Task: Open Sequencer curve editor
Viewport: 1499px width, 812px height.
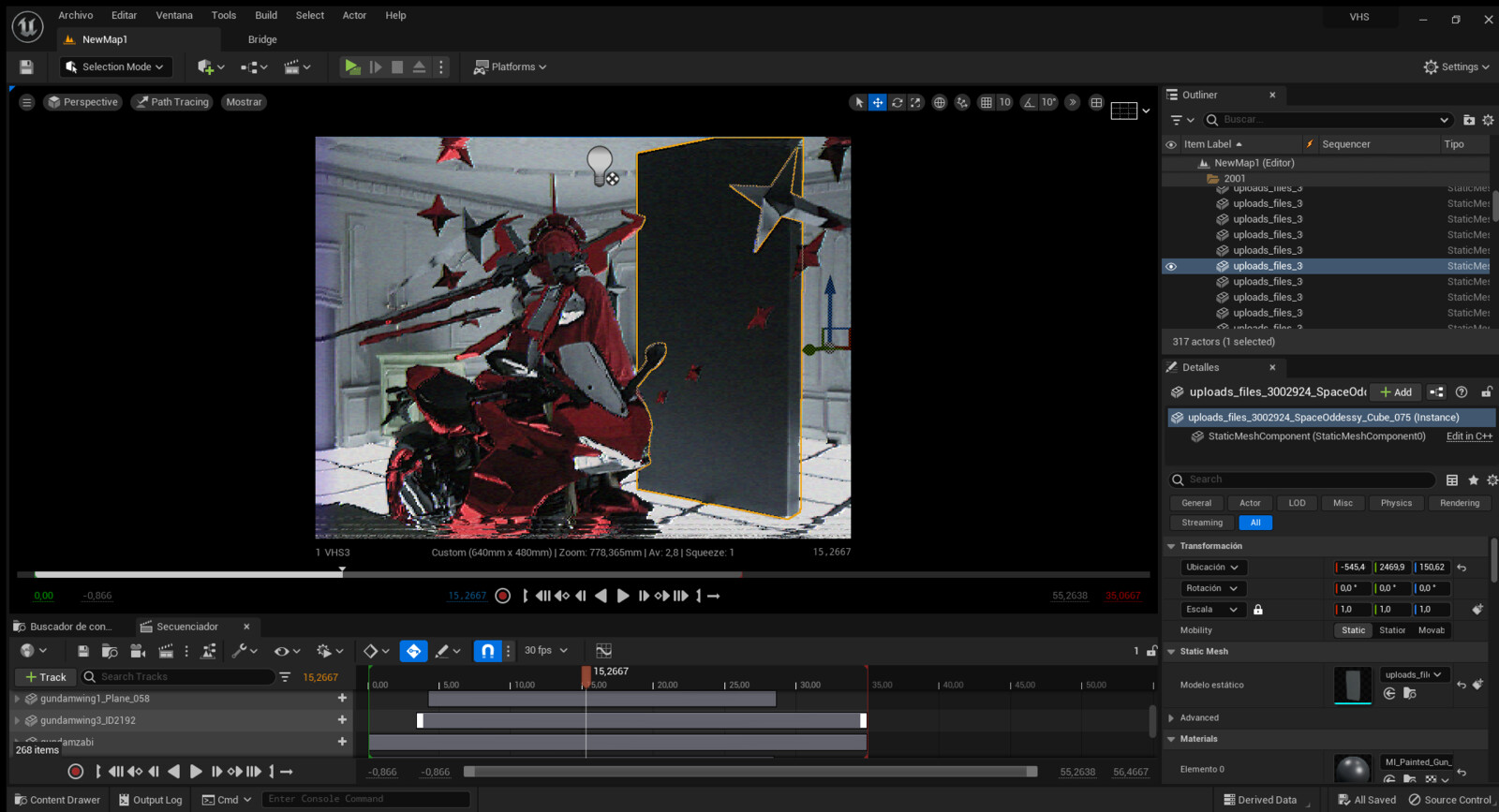Action: pos(603,651)
